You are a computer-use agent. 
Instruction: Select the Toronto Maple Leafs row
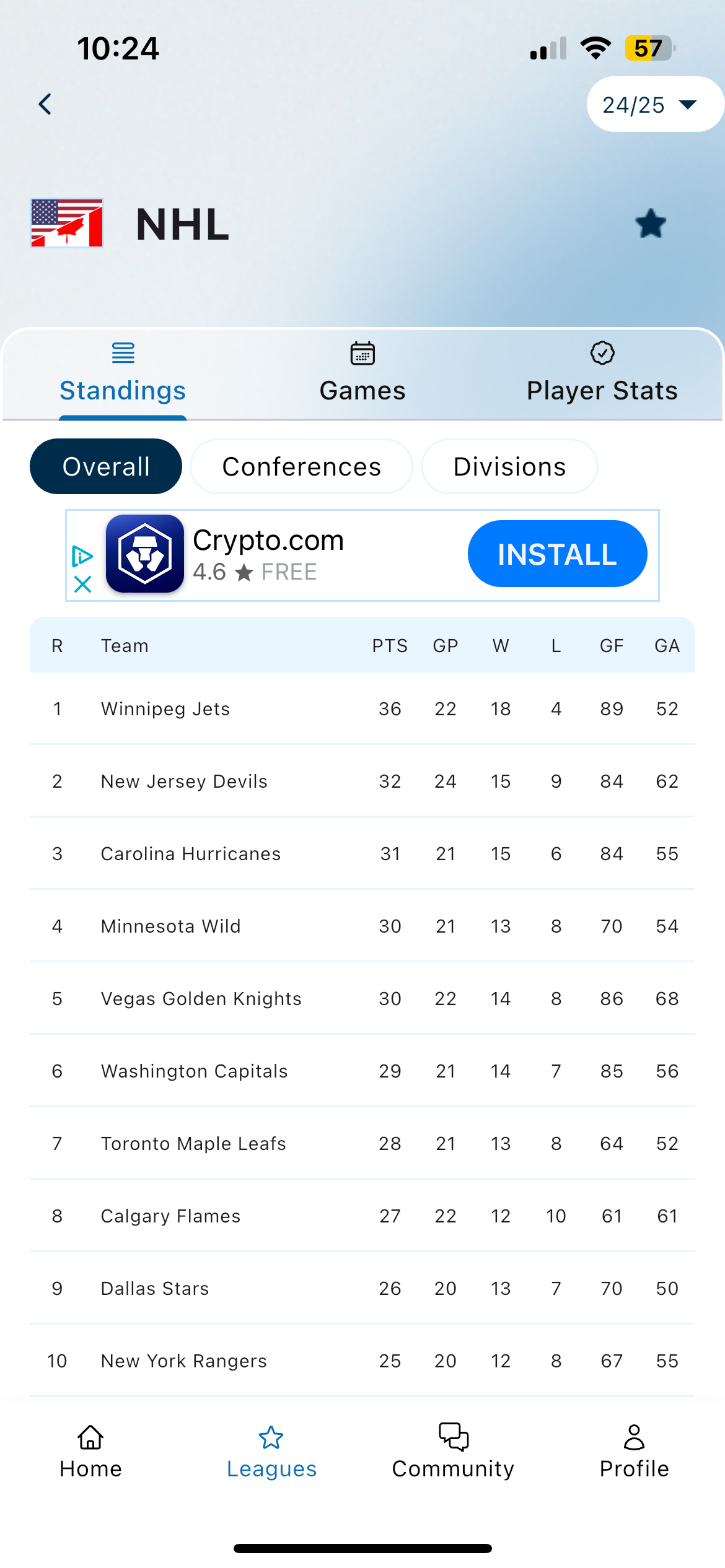click(x=362, y=1143)
